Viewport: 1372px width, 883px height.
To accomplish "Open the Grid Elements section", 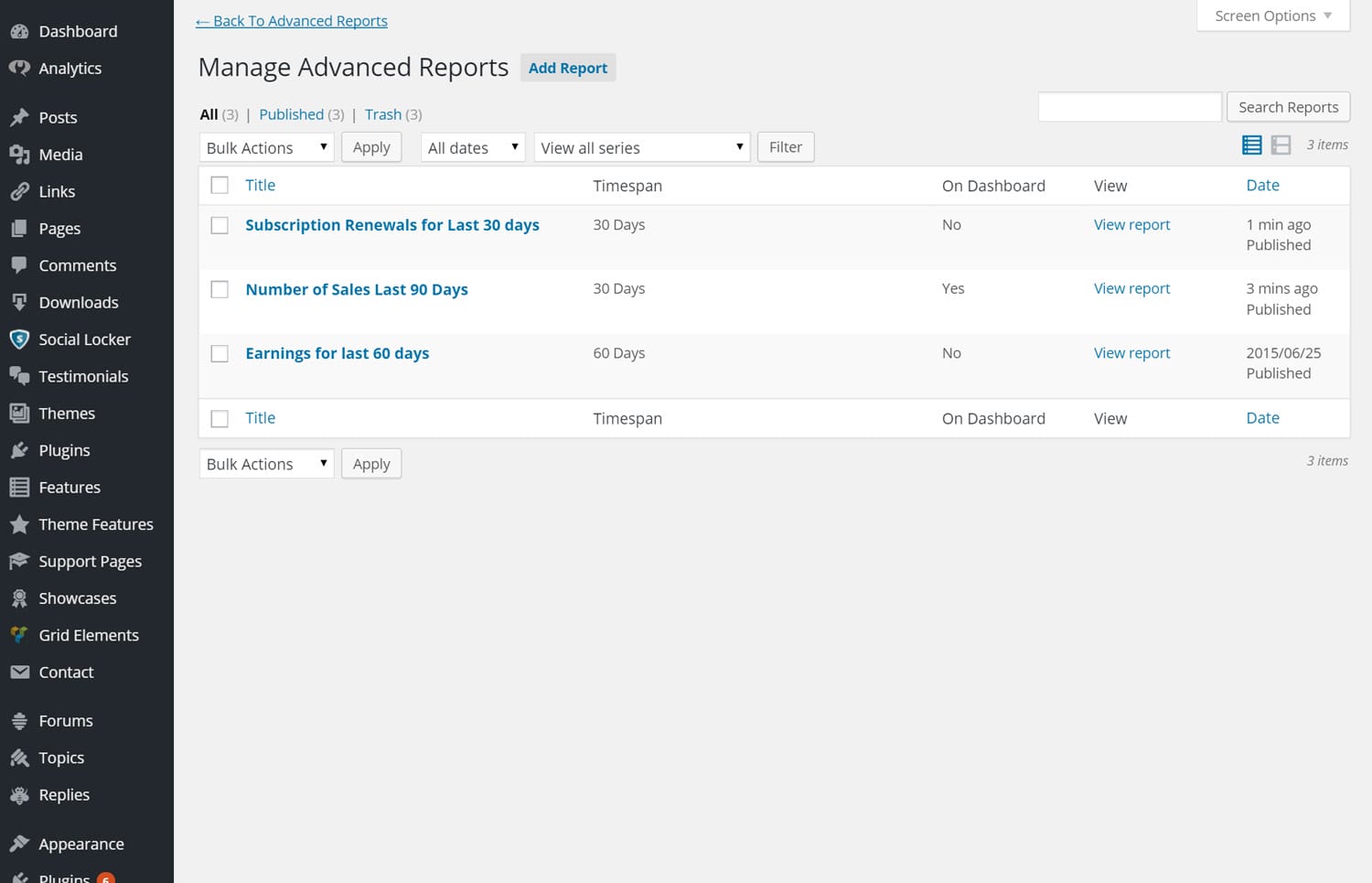I will point(89,635).
